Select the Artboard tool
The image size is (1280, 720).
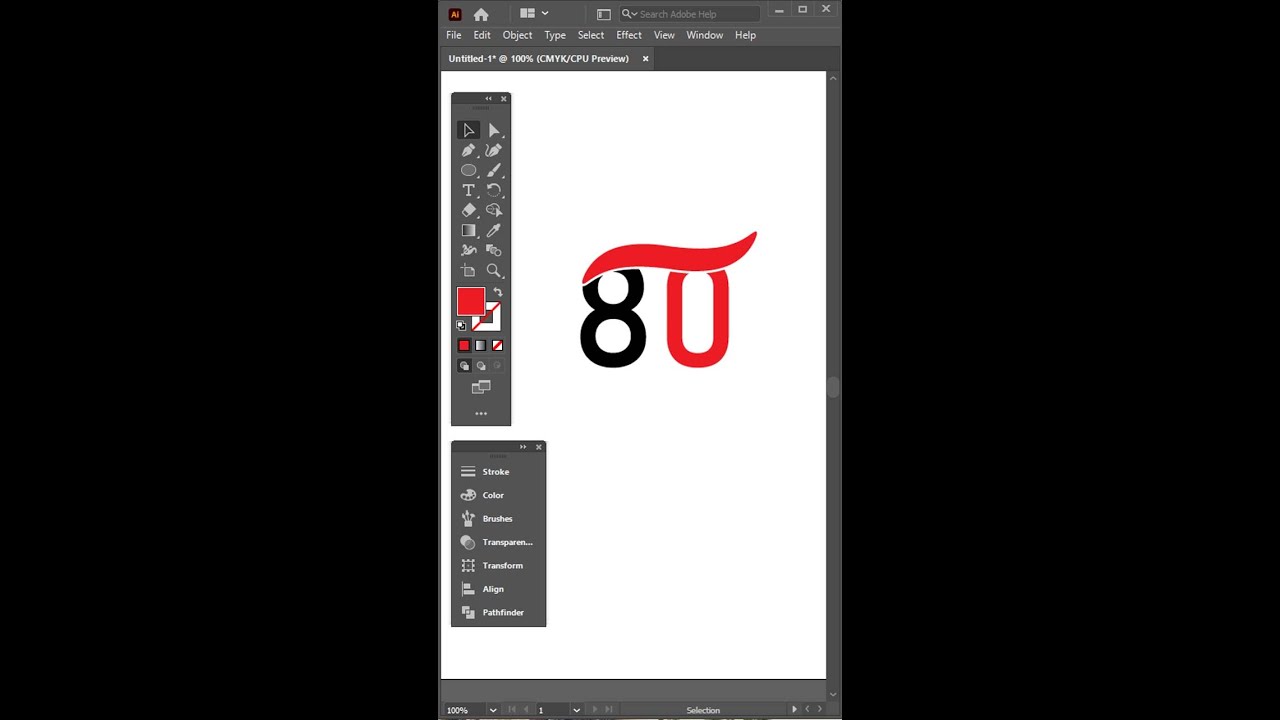click(468, 271)
